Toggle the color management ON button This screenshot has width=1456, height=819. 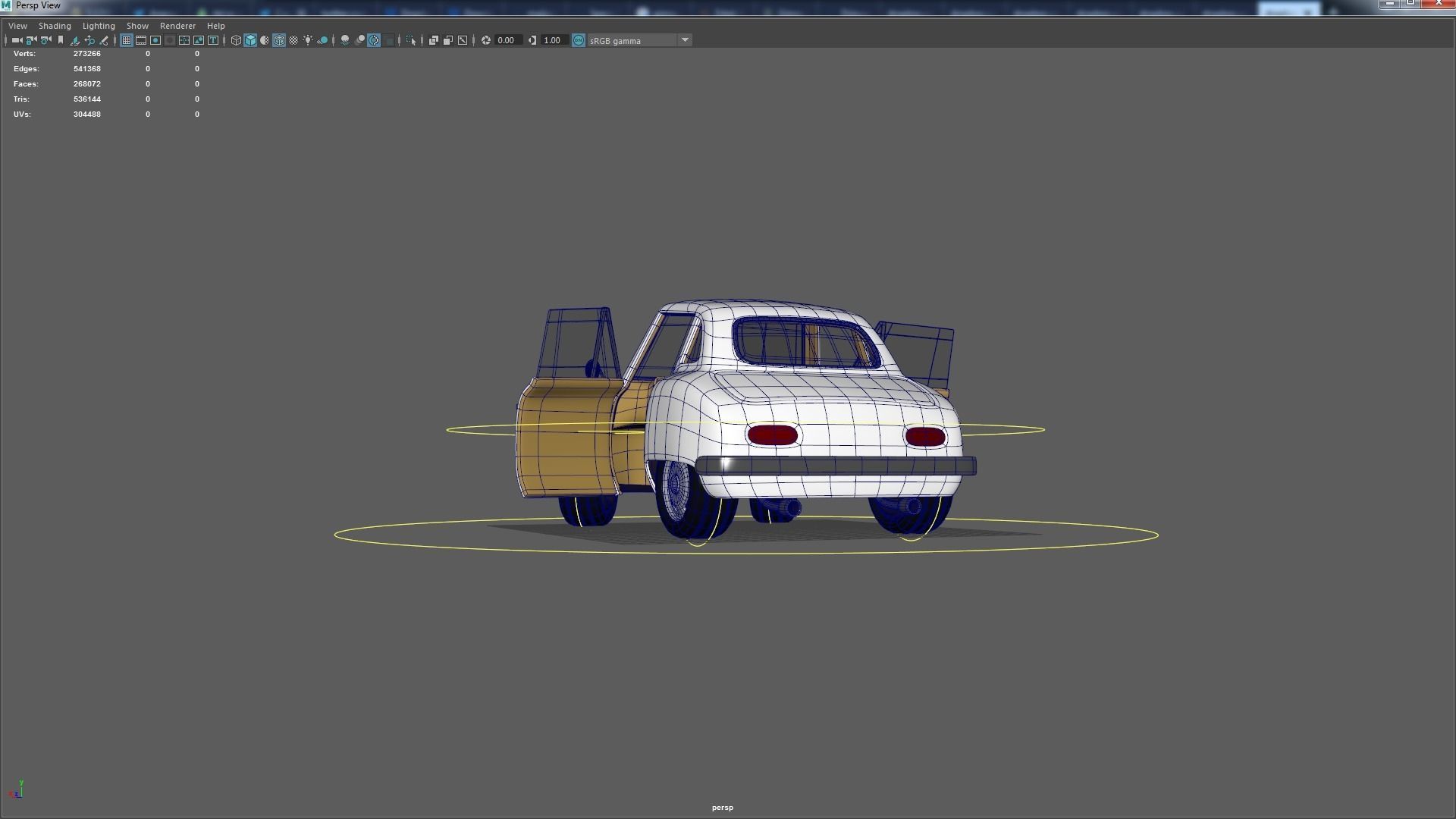[x=579, y=40]
